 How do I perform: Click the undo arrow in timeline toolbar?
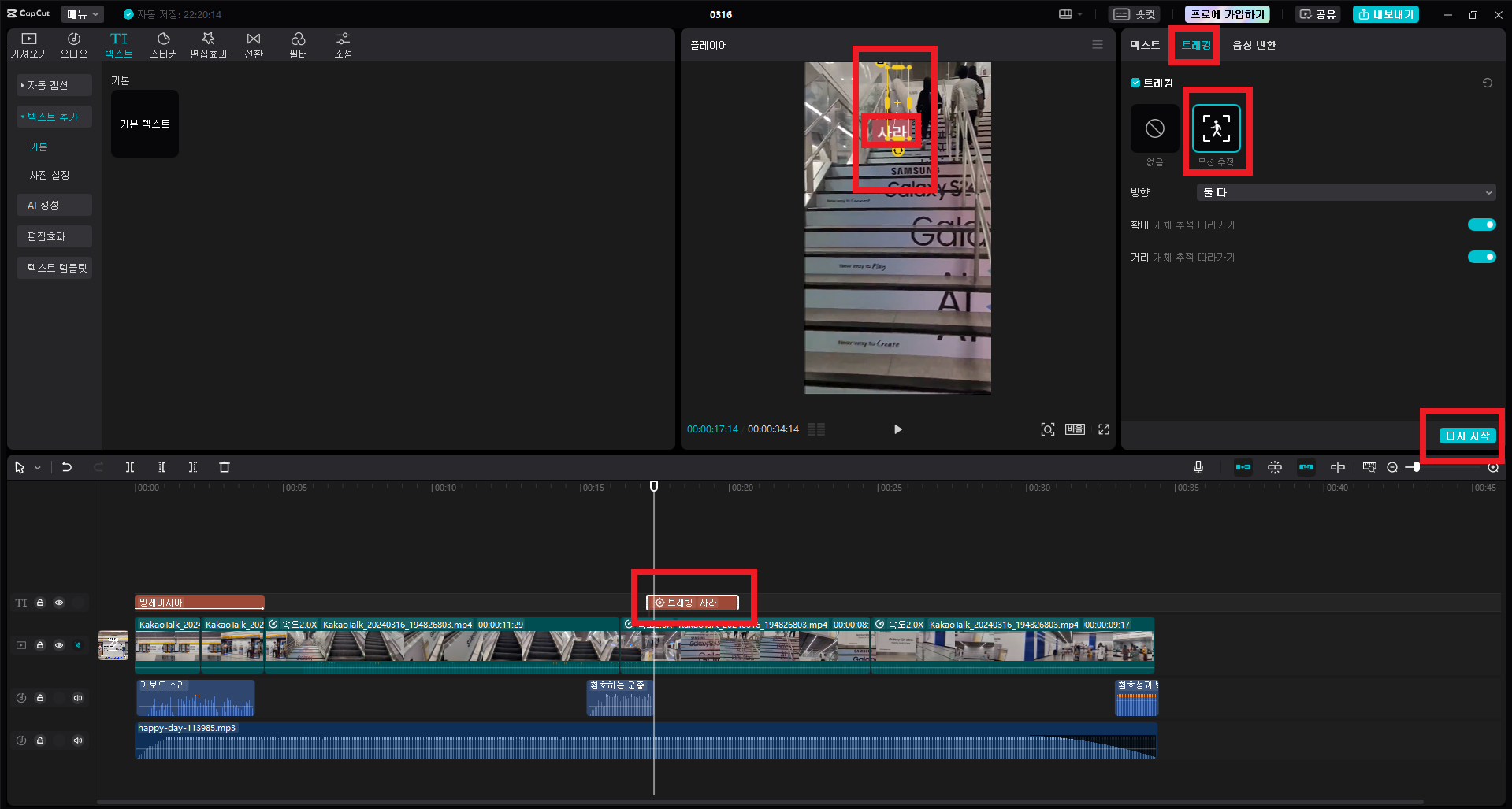[x=67, y=467]
